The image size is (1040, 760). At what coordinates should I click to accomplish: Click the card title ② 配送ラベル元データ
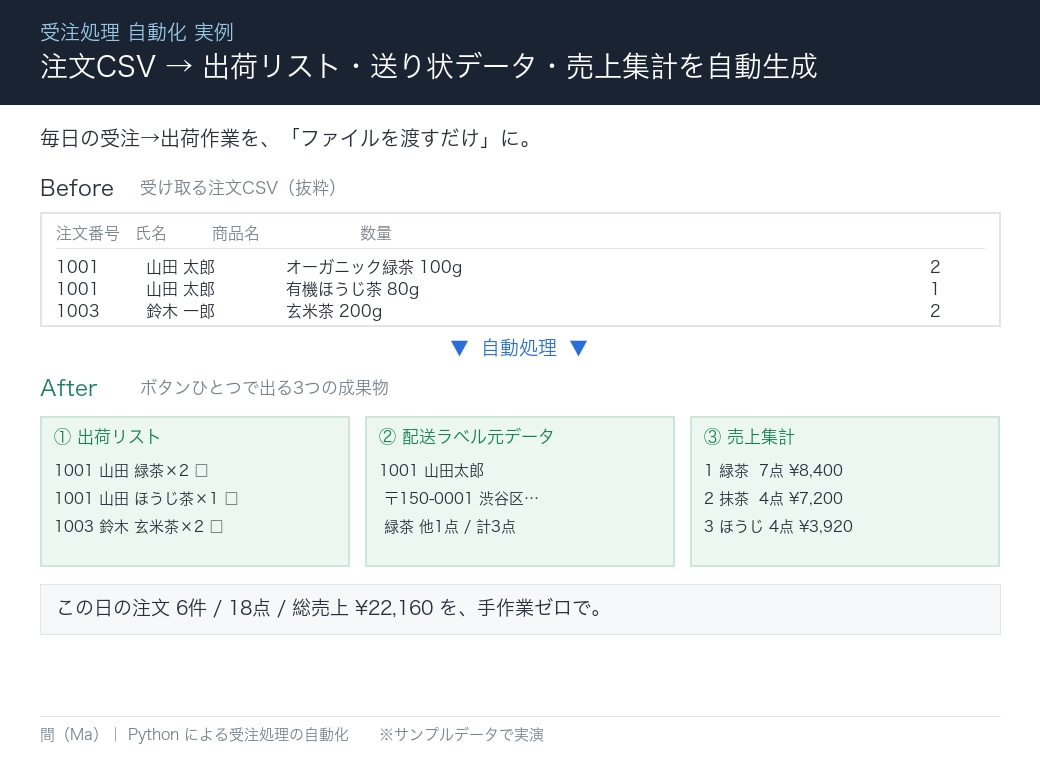pos(466,437)
